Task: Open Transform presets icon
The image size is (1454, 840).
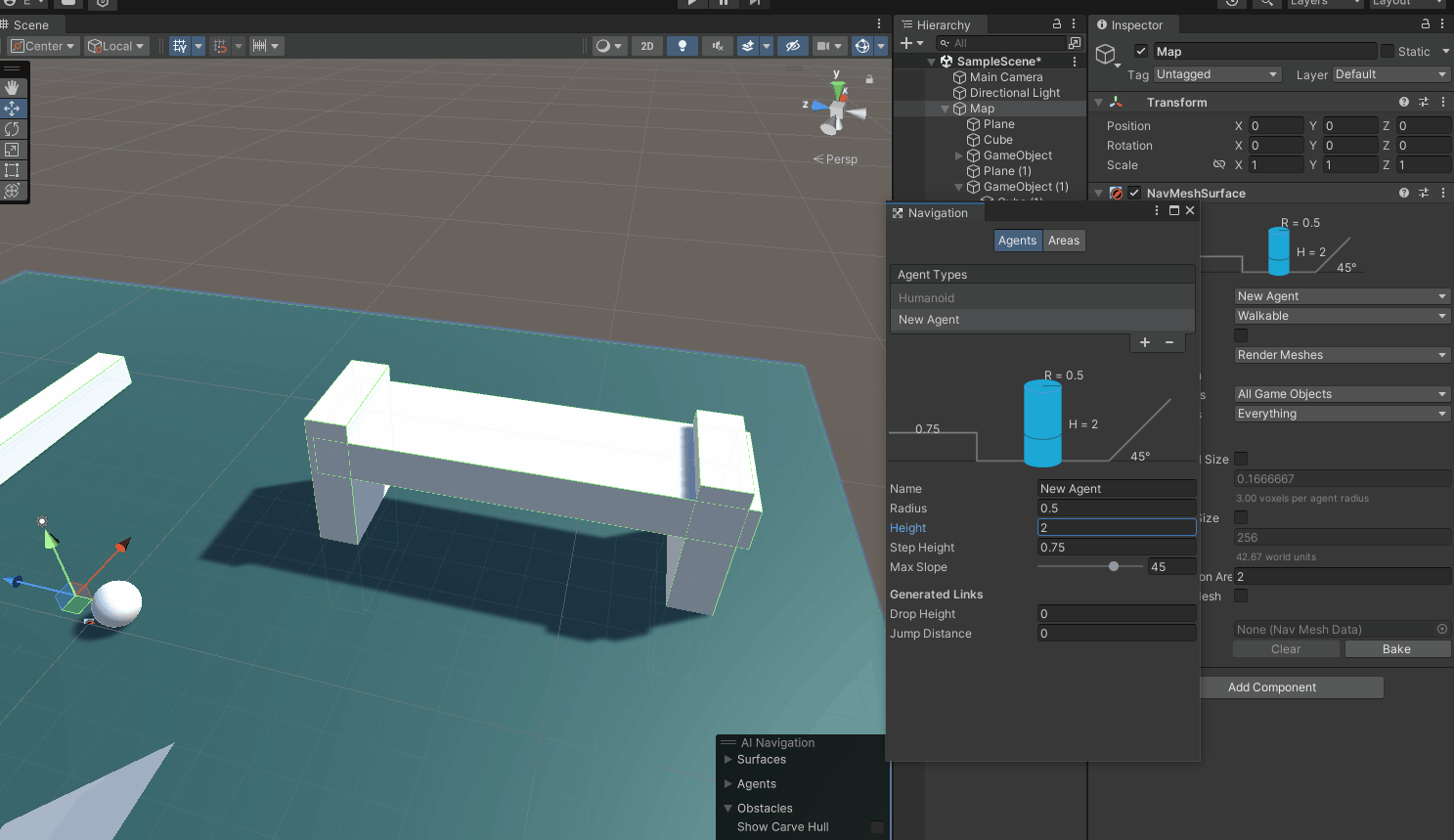Action: tap(1424, 102)
